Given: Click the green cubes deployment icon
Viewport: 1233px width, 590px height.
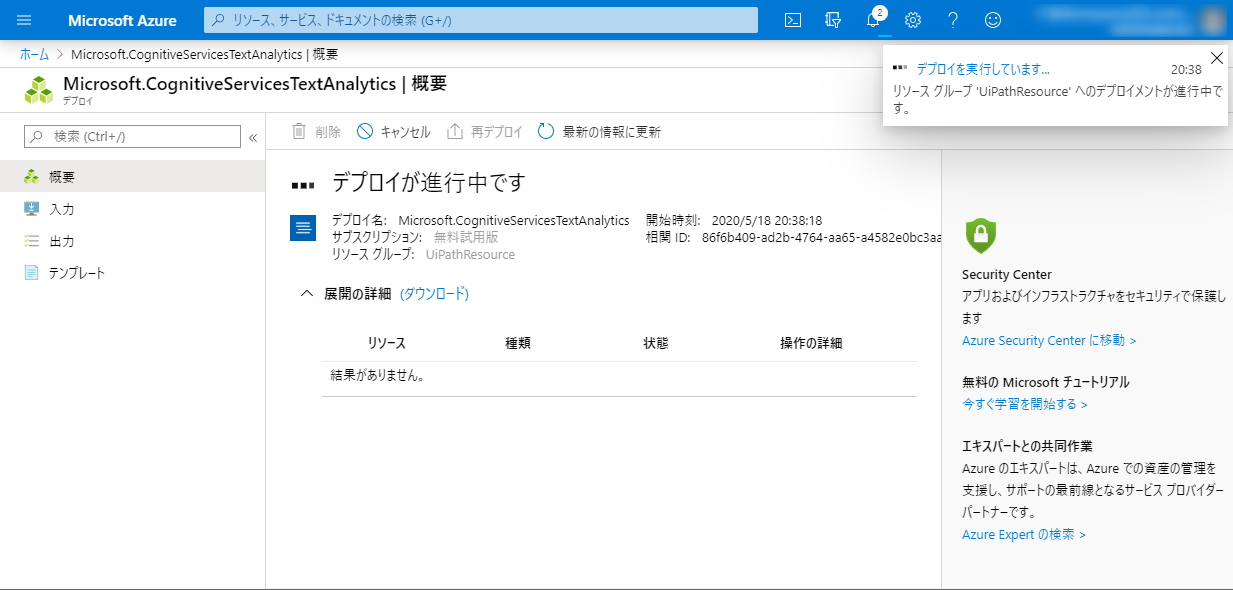Looking at the screenshot, I should [39, 89].
